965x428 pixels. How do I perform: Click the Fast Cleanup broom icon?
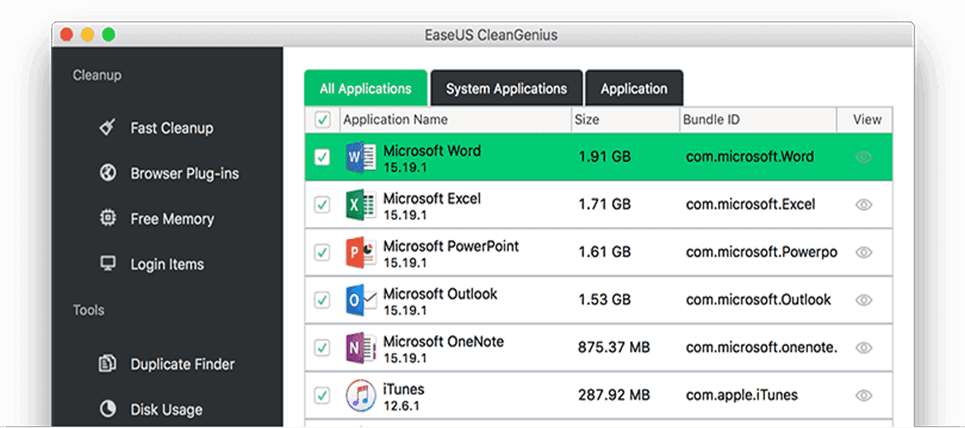tap(108, 127)
